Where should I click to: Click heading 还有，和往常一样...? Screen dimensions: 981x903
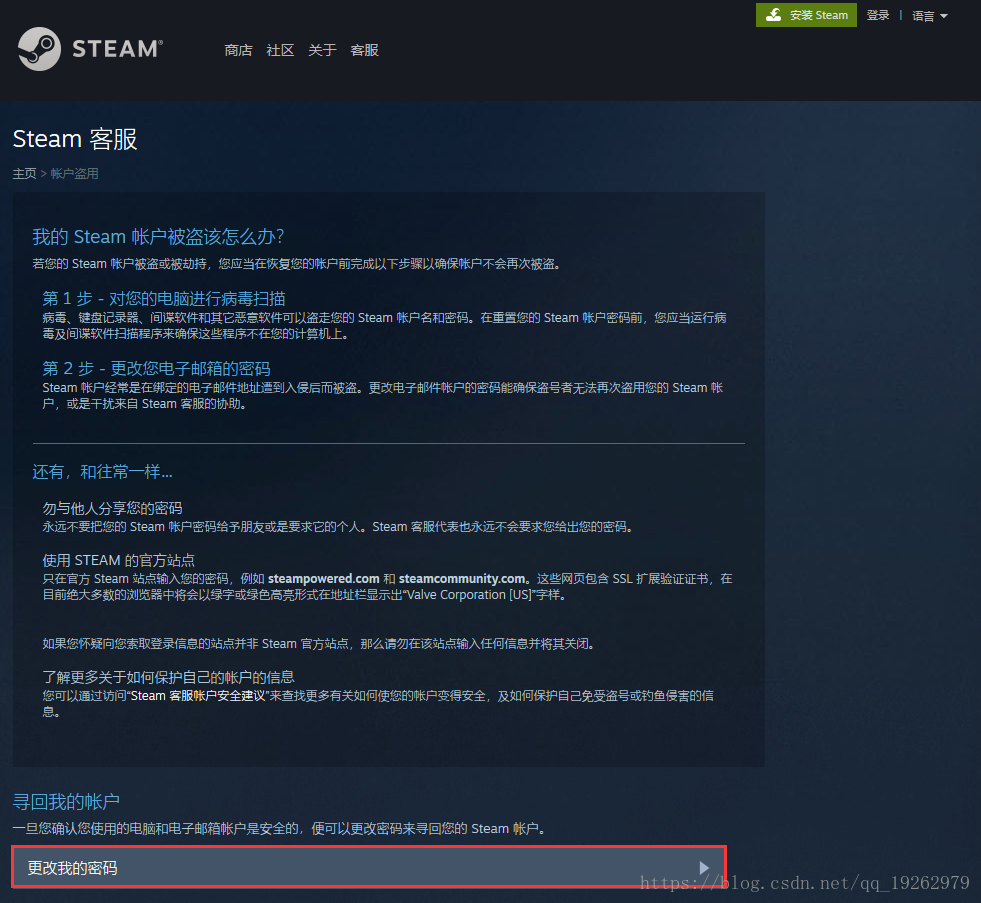tap(103, 471)
